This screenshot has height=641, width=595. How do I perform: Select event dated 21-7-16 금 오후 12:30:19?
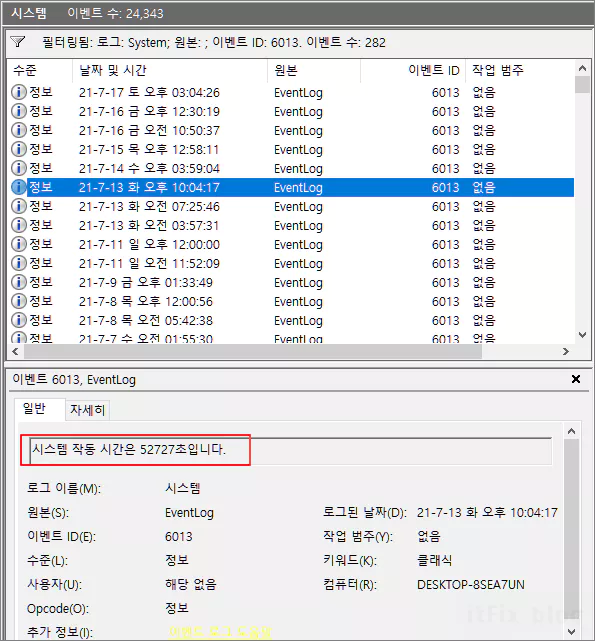click(x=290, y=111)
